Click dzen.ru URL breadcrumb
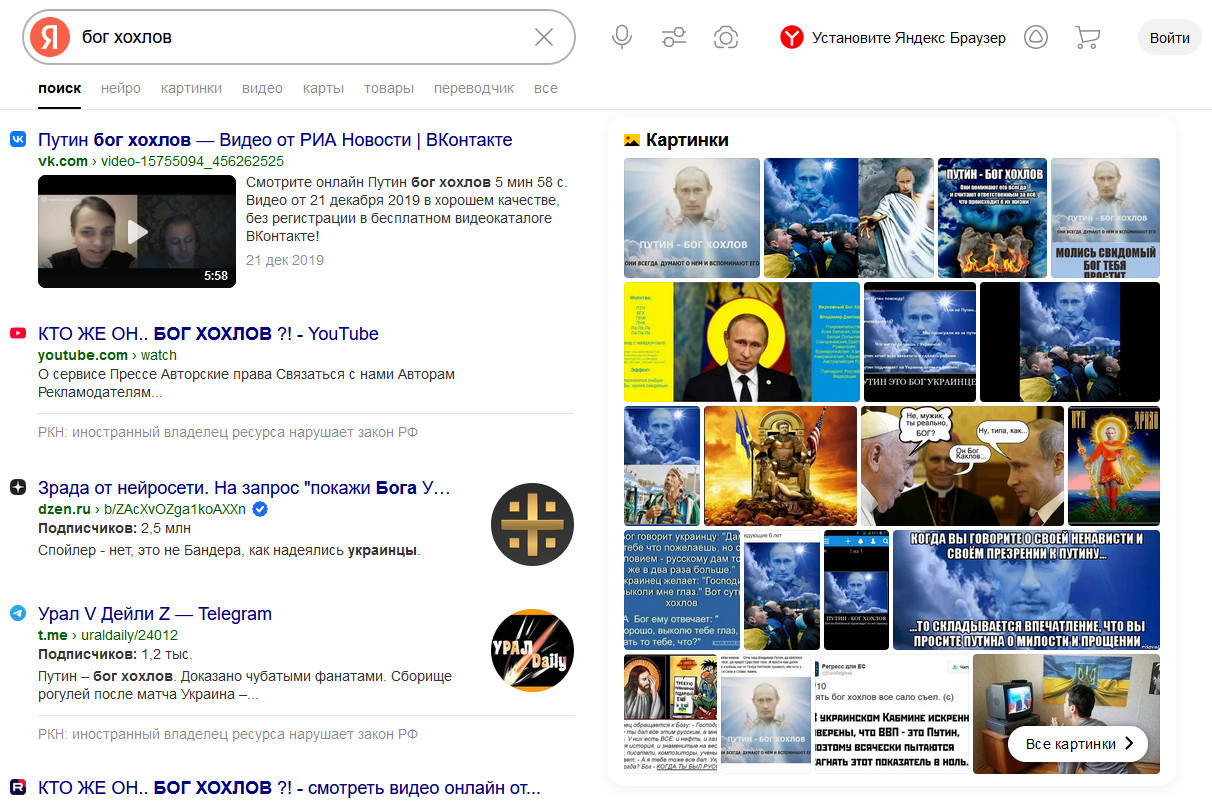1212x801 pixels. pos(142,509)
